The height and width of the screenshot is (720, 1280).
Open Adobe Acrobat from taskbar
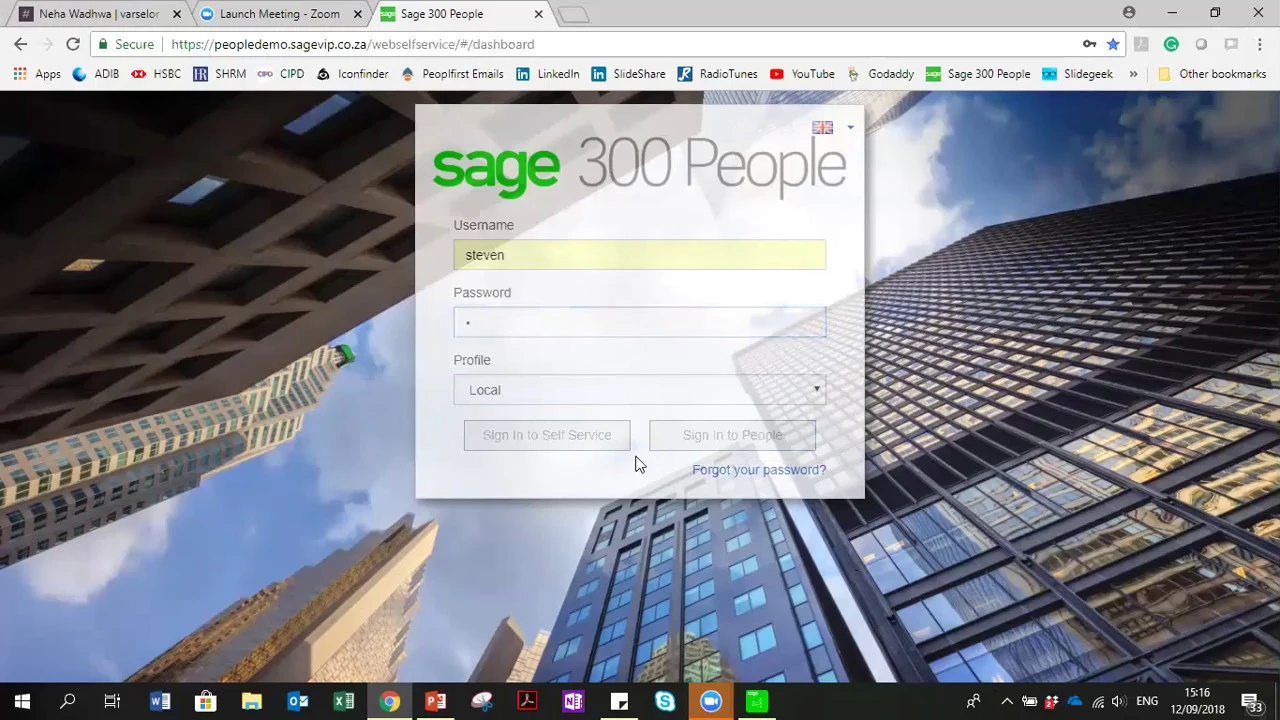coord(527,702)
